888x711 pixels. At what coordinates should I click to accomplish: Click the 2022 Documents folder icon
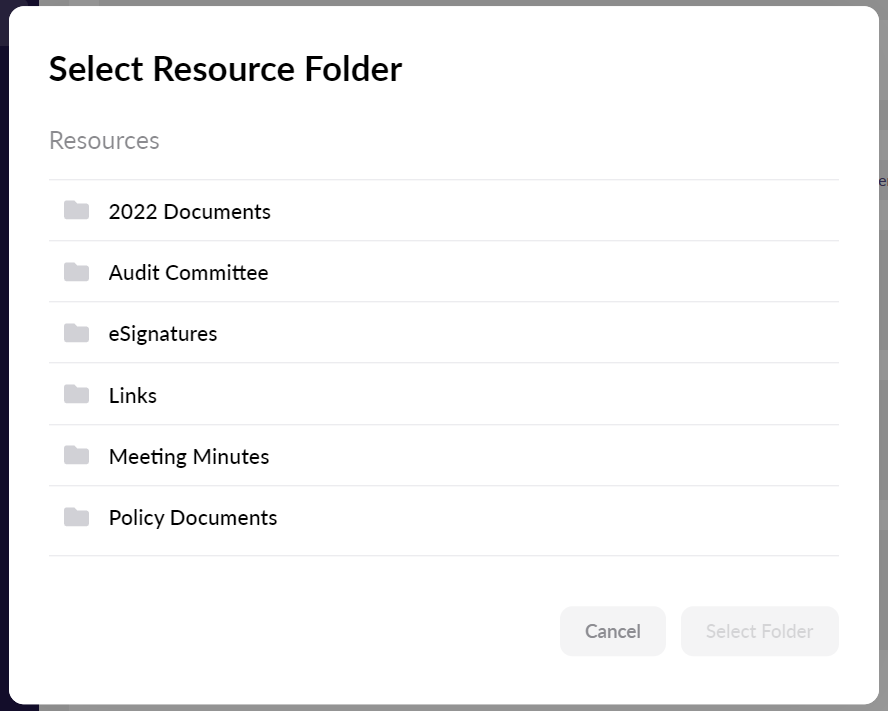77,210
